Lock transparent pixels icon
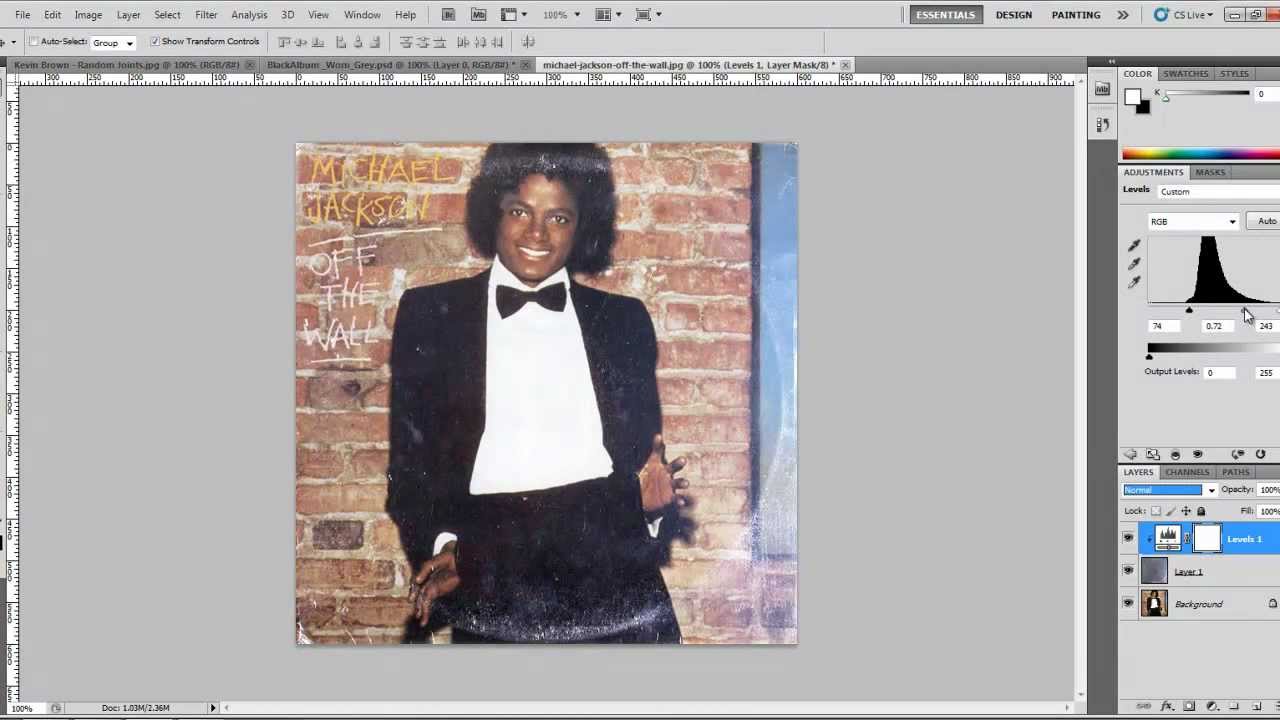1280x720 pixels. (x=1156, y=511)
